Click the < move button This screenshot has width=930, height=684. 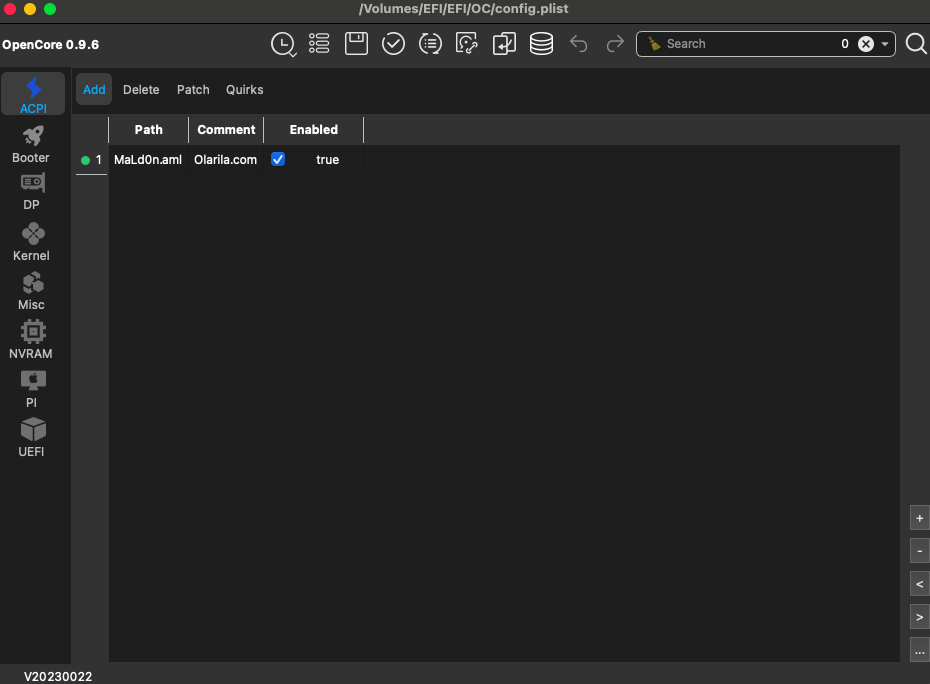coord(919,584)
